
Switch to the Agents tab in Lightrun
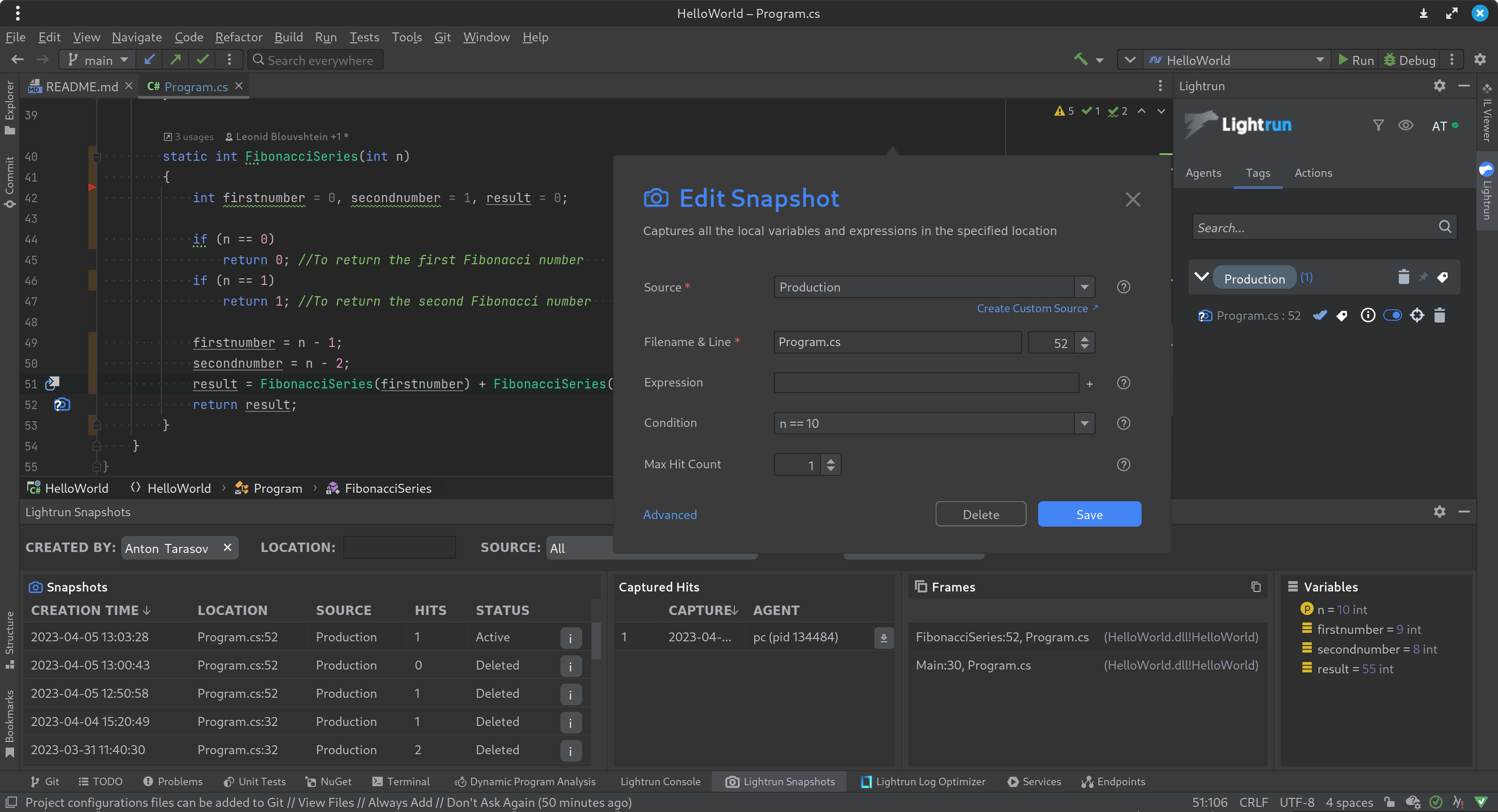(1203, 173)
